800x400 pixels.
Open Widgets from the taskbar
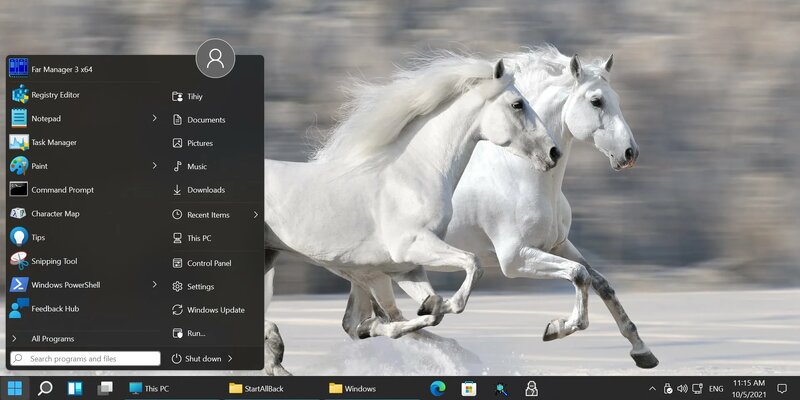pos(75,388)
